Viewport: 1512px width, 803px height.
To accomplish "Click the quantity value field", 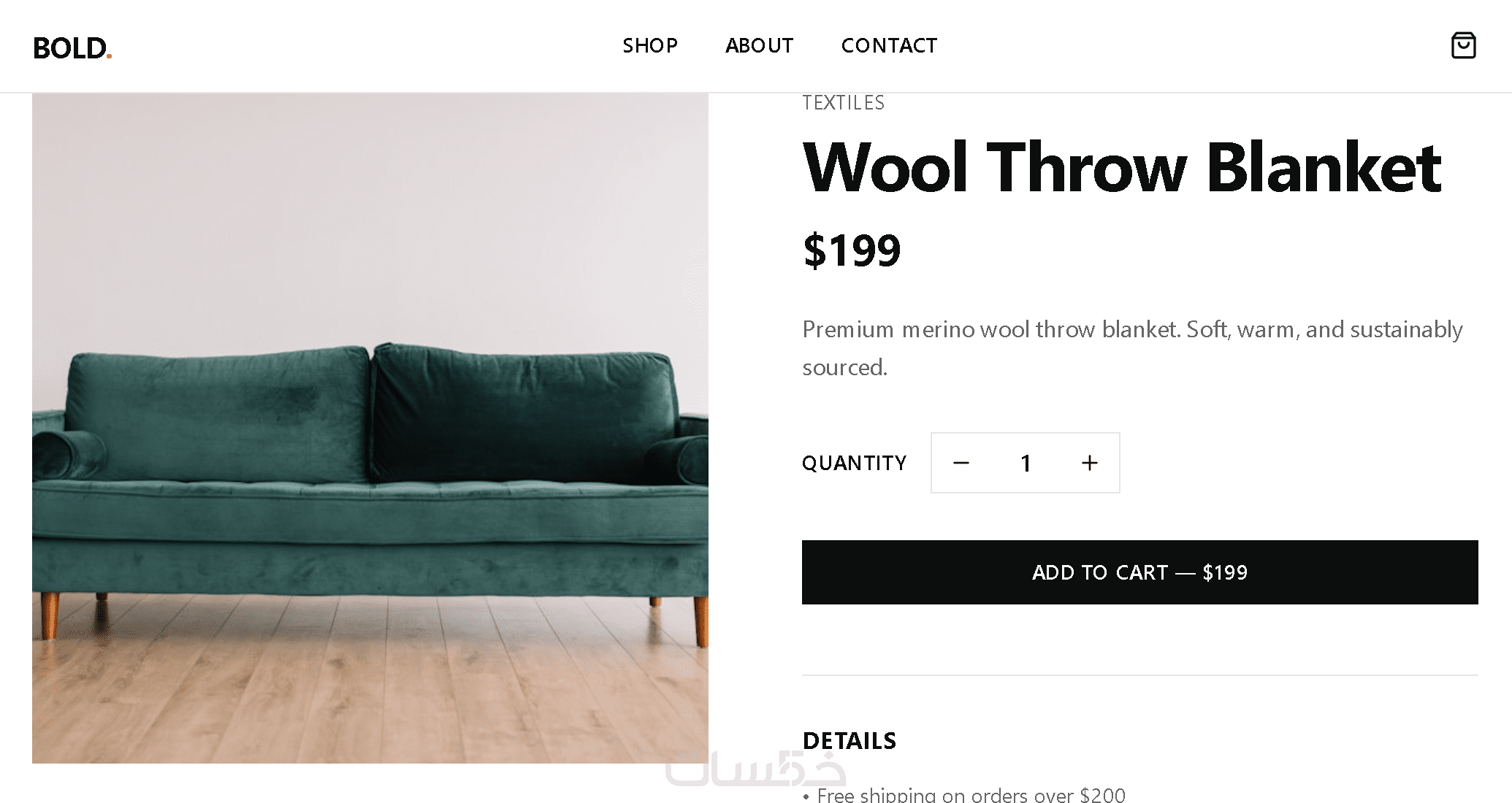I will 1026,463.
